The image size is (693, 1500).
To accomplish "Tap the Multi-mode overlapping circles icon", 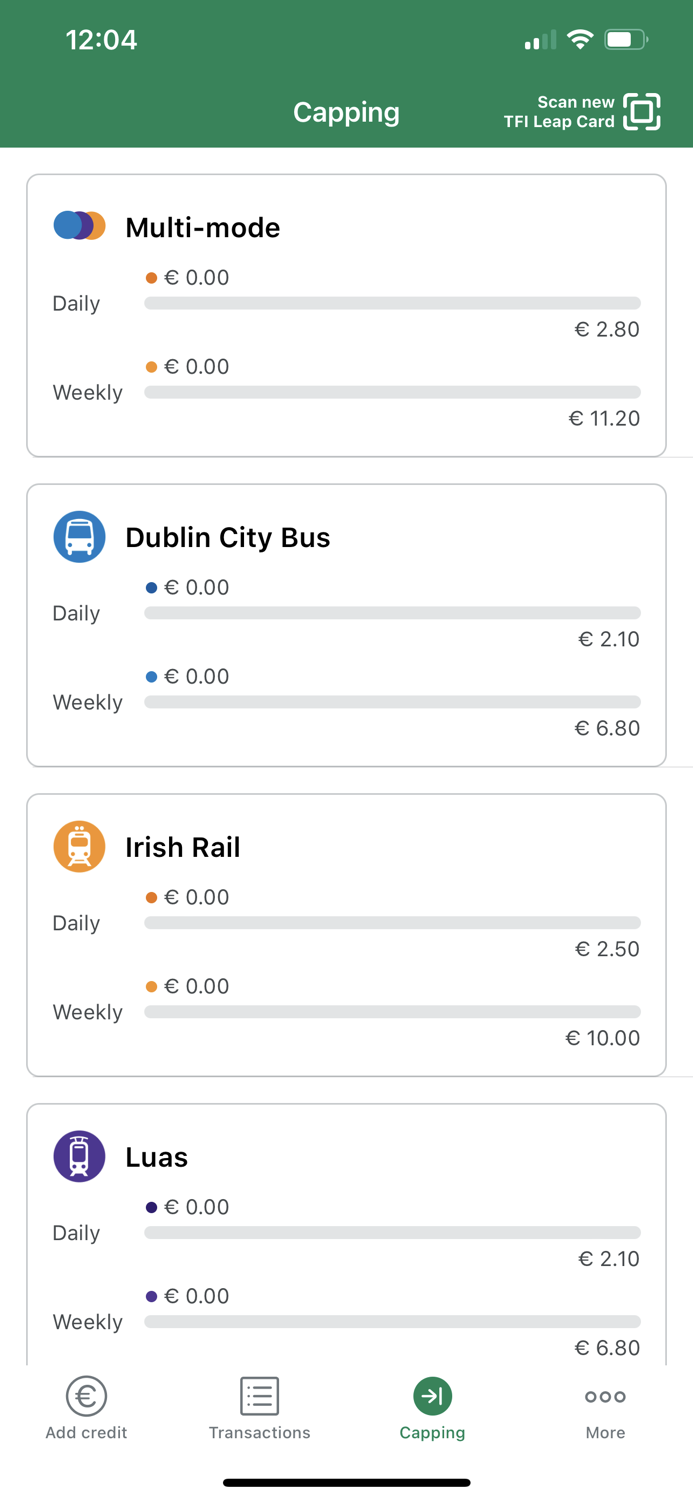I will pyautogui.click(x=79, y=226).
